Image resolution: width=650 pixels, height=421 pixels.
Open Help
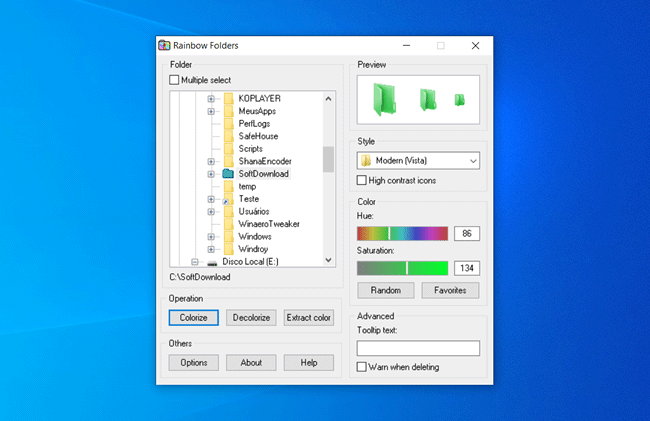[308, 363]
